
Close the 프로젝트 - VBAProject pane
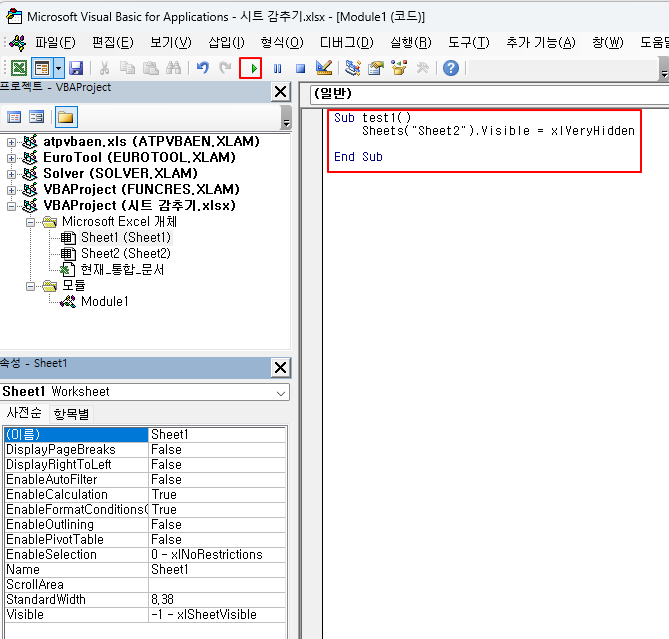(x=280, y=92)
